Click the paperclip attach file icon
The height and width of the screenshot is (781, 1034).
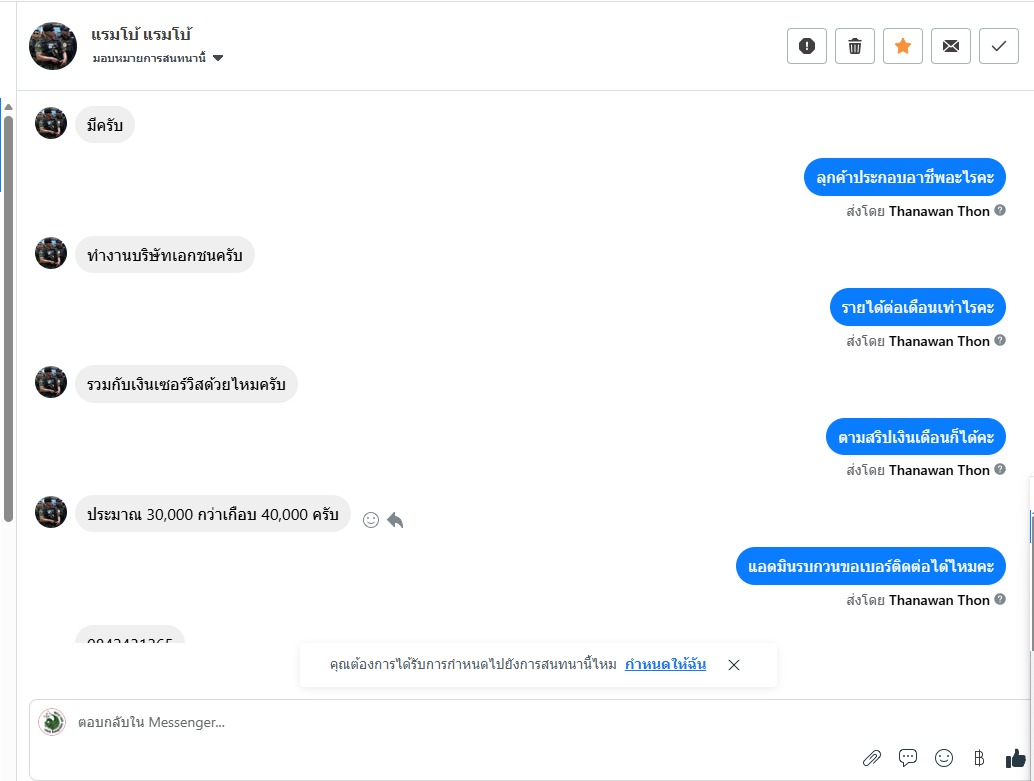click(x=872, y=758)
